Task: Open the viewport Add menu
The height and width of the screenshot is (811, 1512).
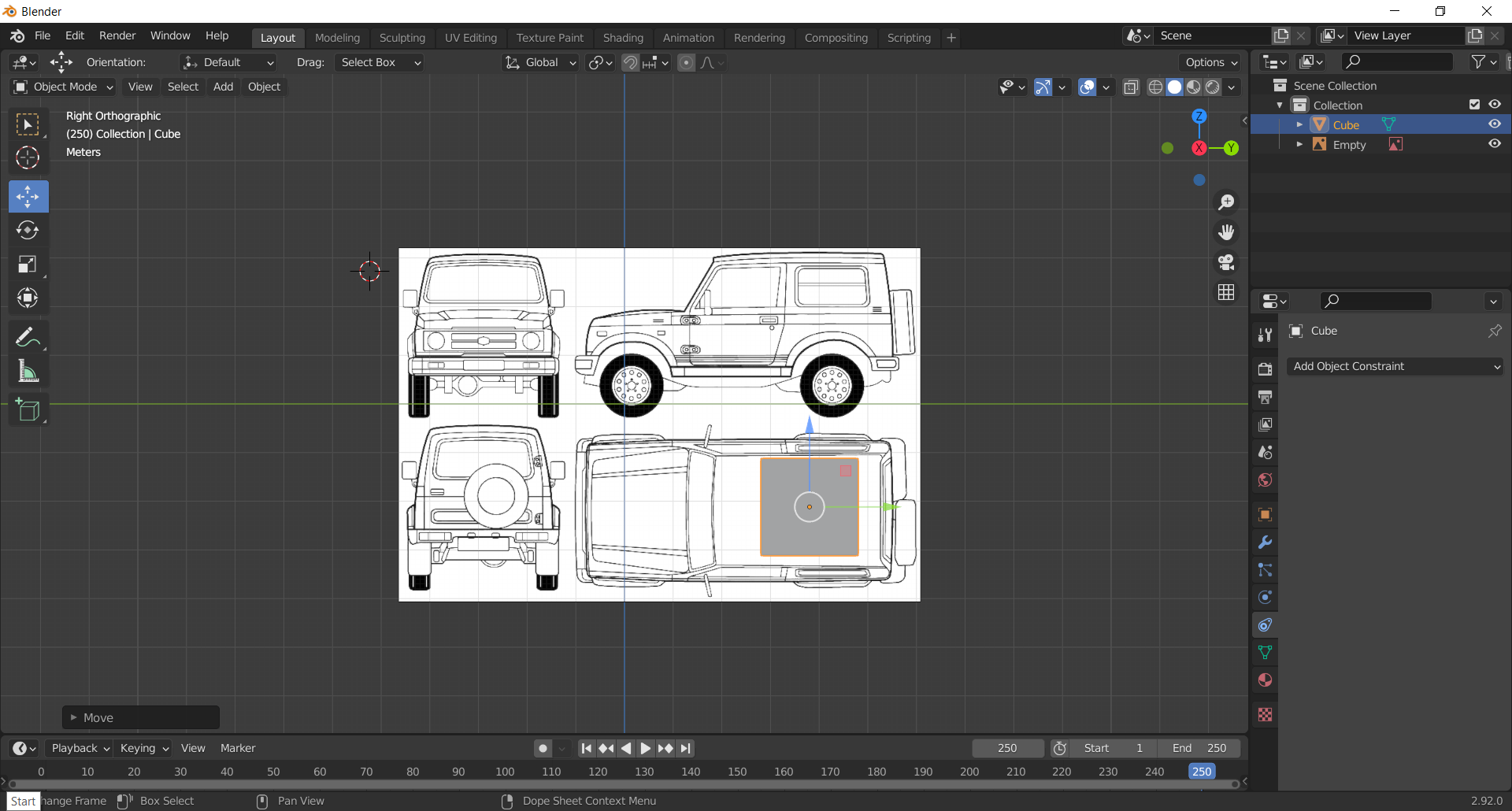Action: [x=223, y=87]
